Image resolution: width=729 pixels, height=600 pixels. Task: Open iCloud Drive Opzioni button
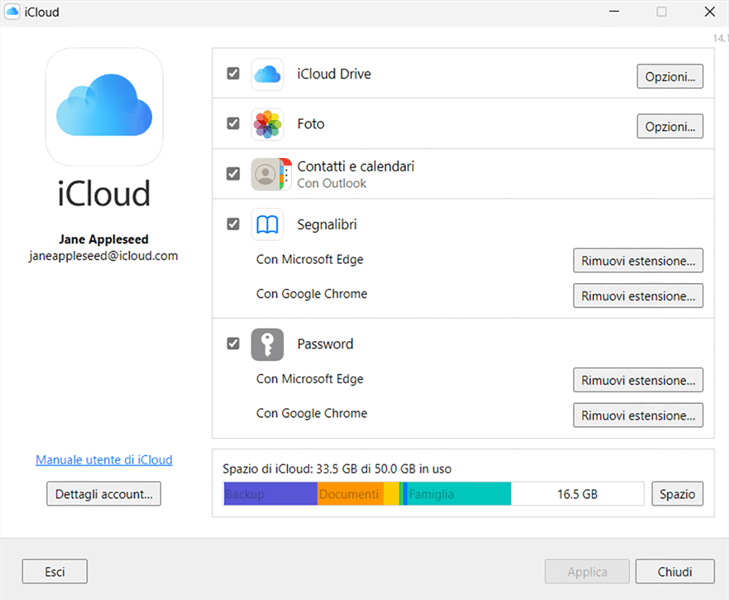pyautogui.click(x=669, y=76)
